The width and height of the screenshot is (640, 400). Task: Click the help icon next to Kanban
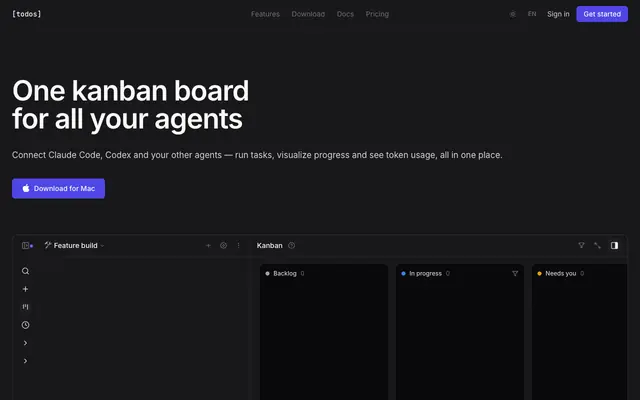pos(291,245)
